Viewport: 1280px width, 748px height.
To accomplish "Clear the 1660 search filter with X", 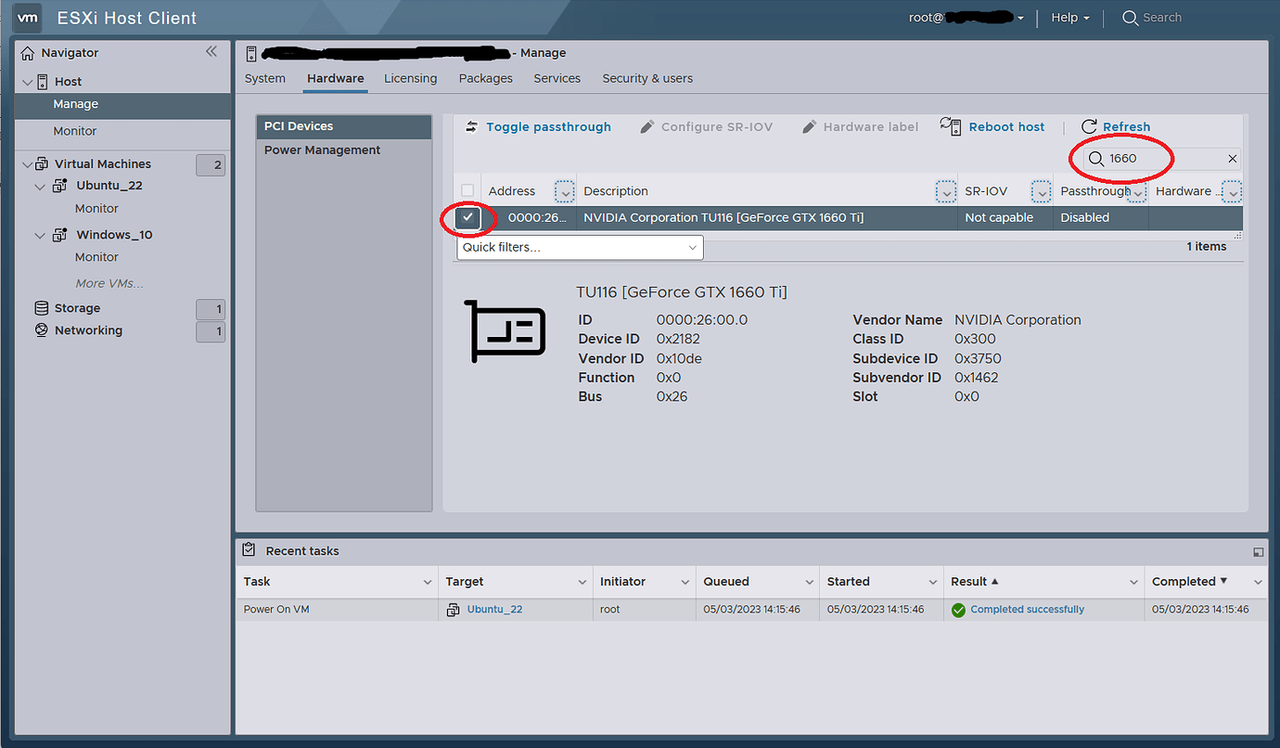I will [1232, 158].
